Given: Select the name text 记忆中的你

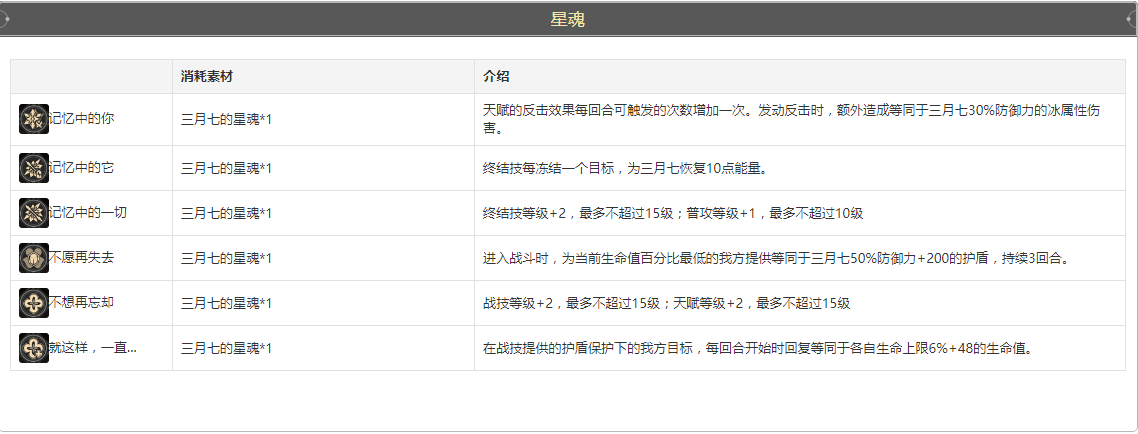Looking at the screenshot, I should click(81, 119).
